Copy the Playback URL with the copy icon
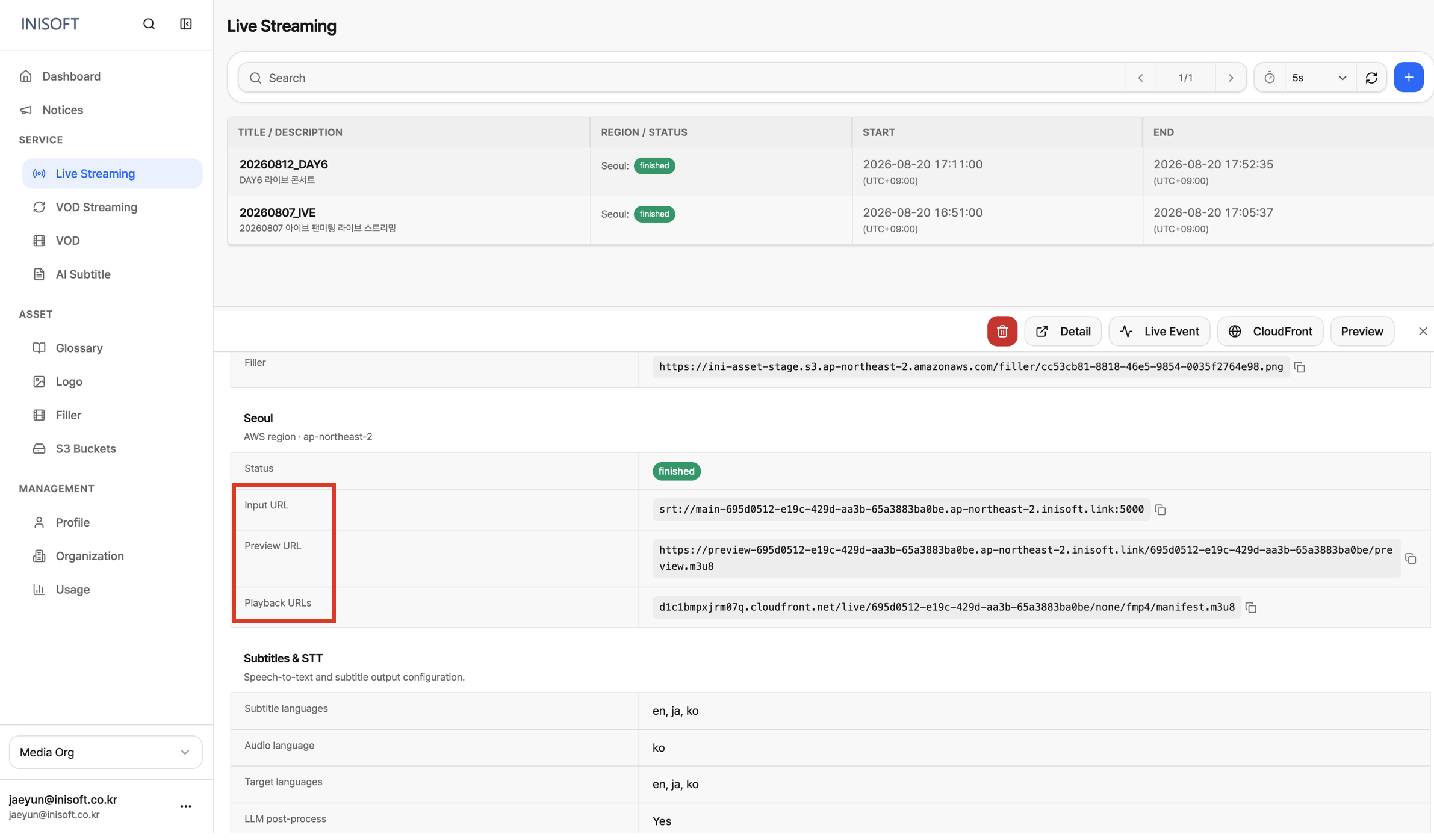This screenshot has height=840, width=1434. pos(1251,608)
